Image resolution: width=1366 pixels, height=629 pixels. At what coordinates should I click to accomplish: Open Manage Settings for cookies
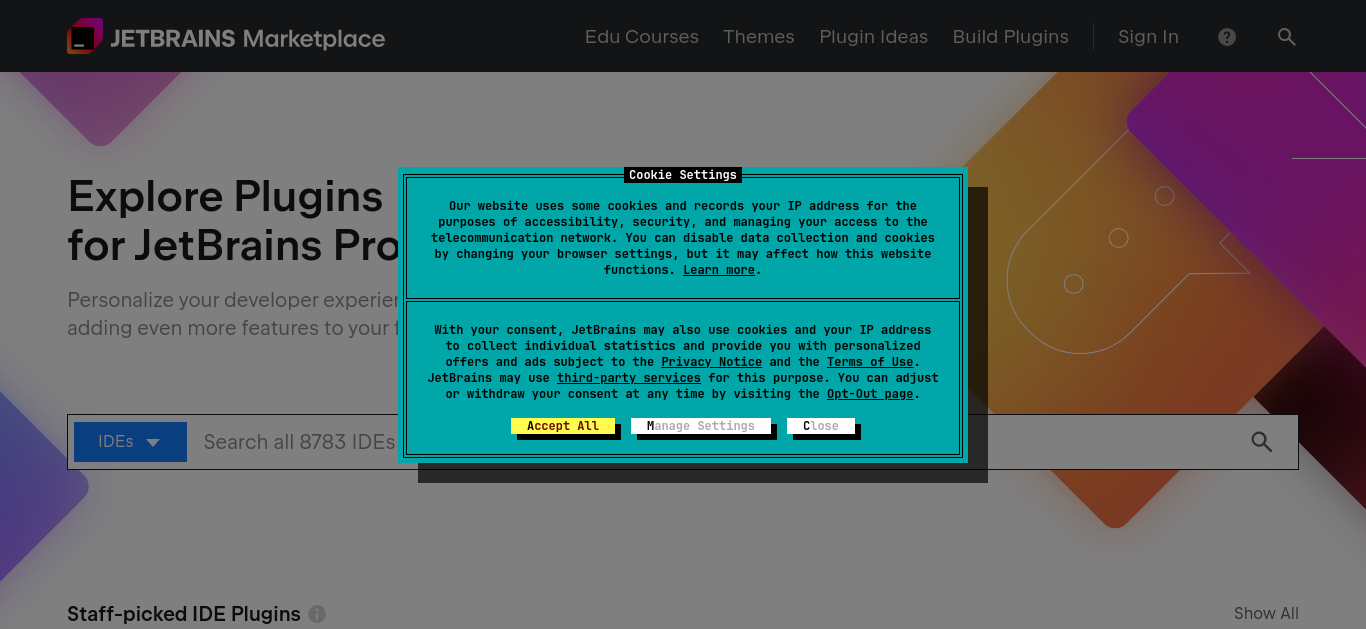[701, 426]
